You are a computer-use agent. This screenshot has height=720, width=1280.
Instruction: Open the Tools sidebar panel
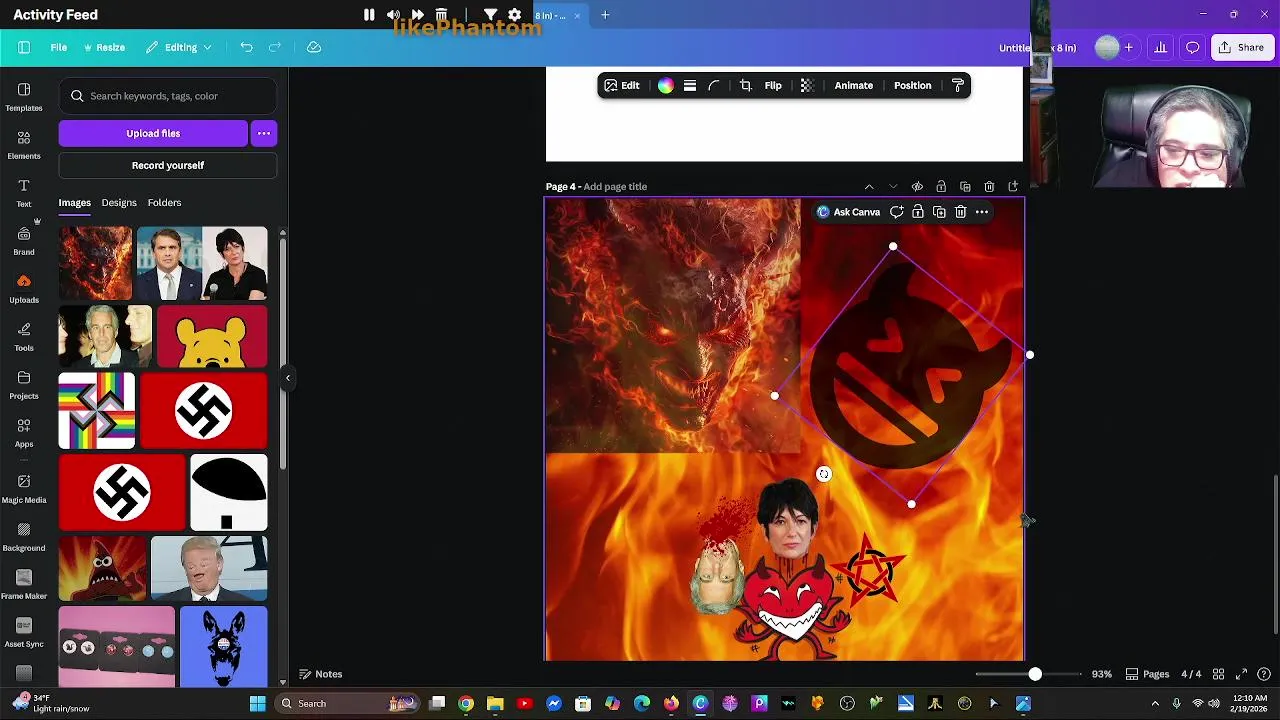click(24, 336)
